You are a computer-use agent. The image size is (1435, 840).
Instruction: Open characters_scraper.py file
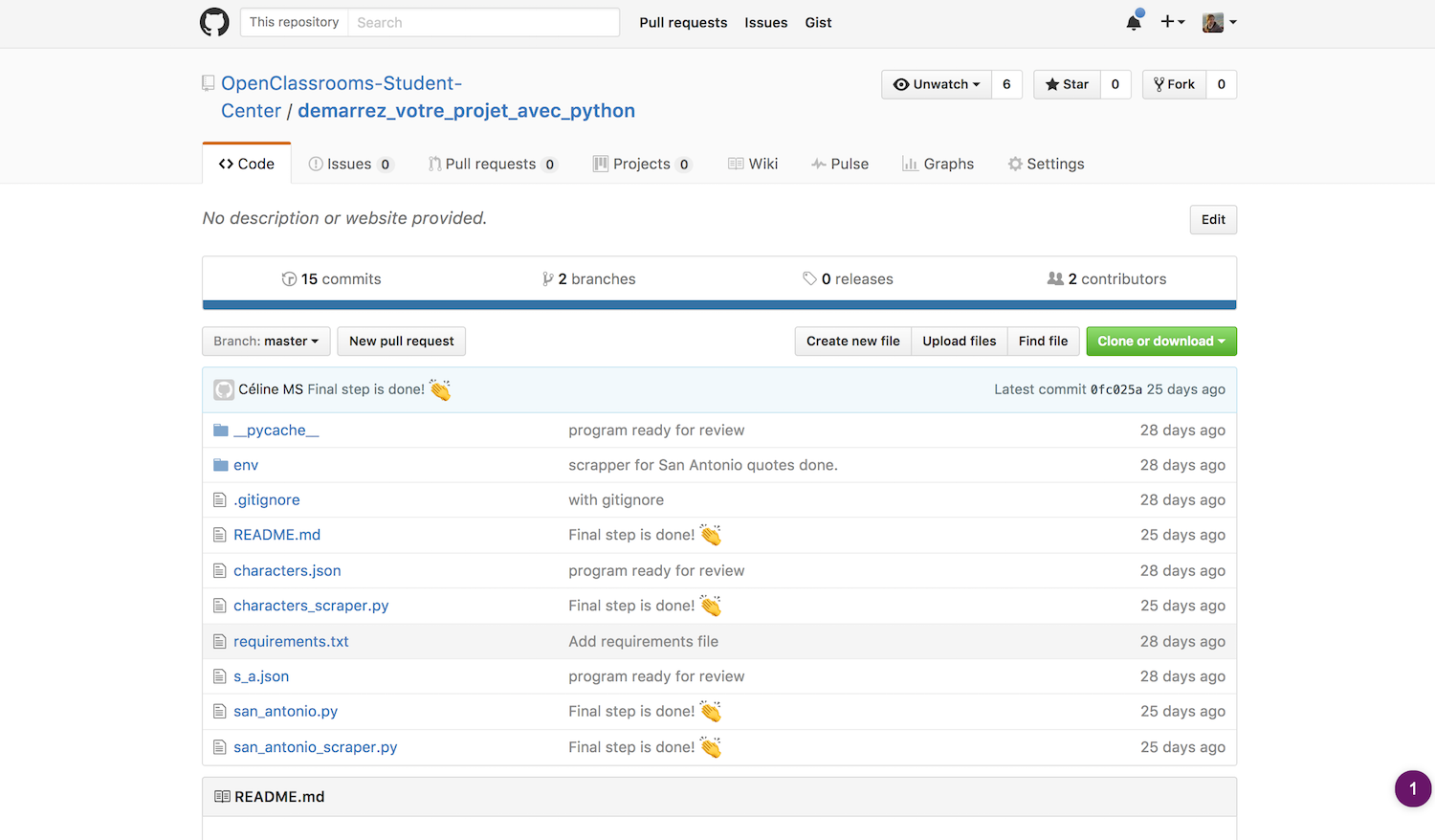[x=311, y=606]
